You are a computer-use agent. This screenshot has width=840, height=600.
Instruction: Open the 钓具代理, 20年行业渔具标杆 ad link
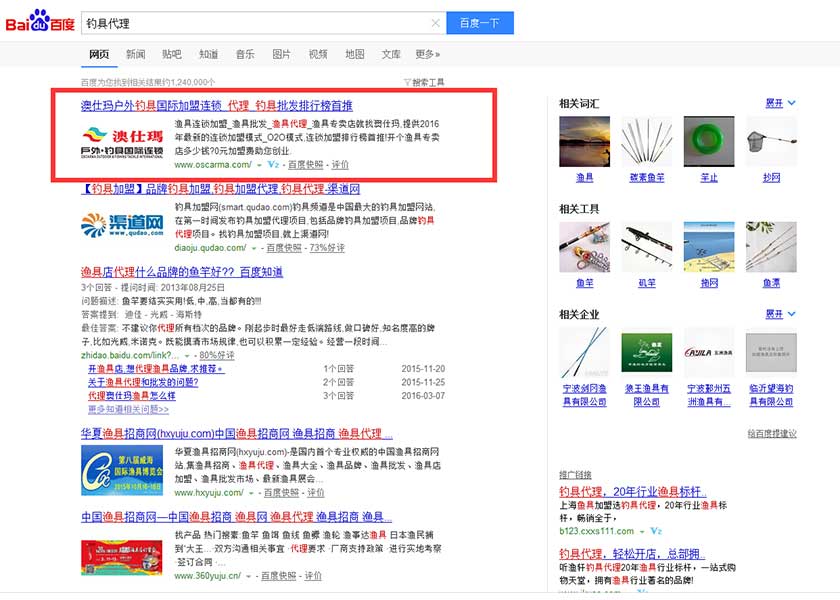(633, 492)
